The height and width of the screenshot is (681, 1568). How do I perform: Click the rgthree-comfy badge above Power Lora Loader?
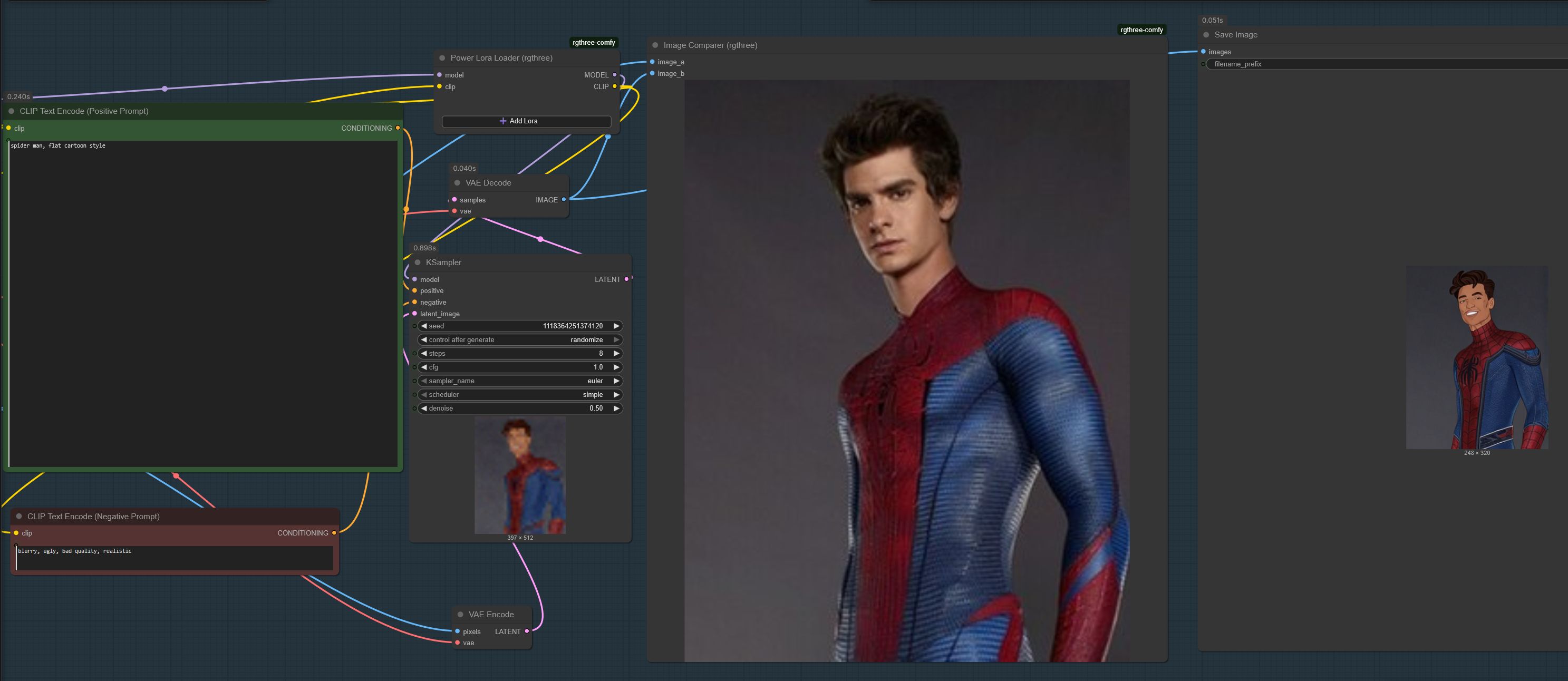[594, 43]
